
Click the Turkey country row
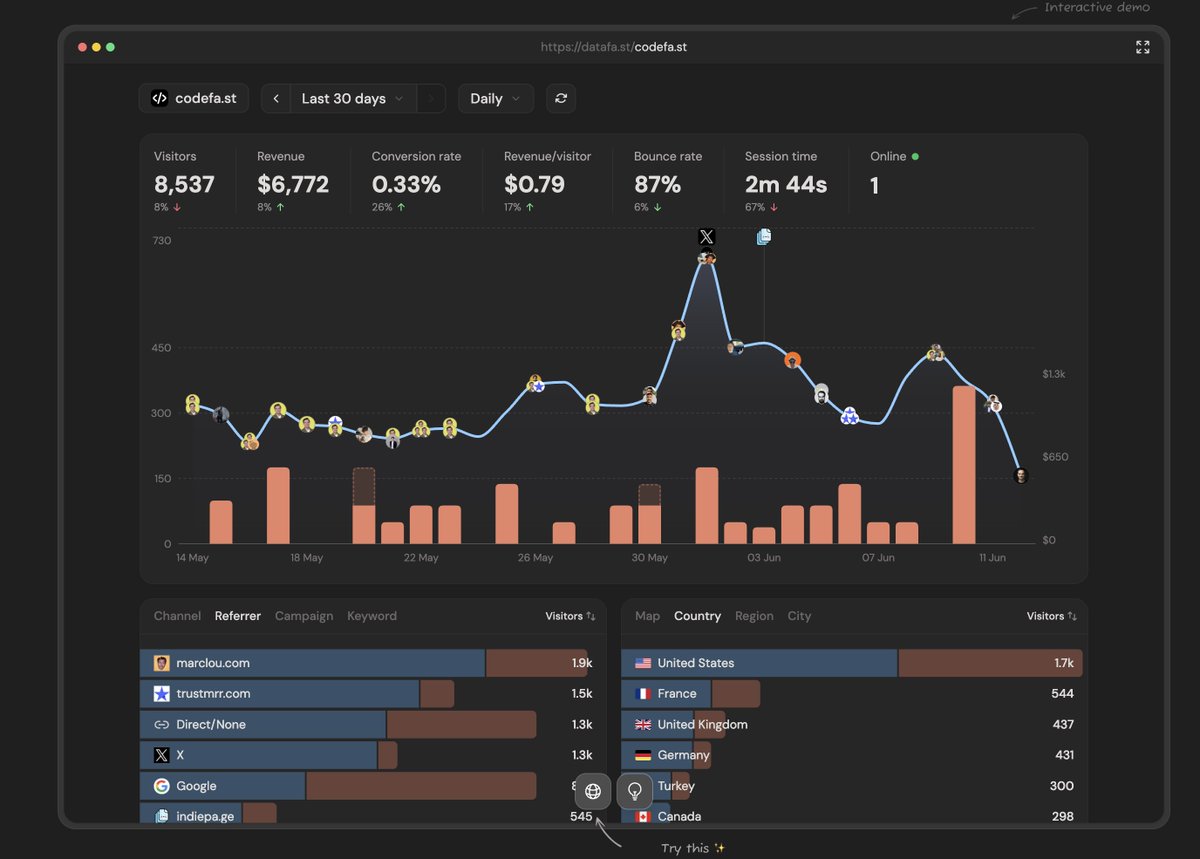pos(852,786)
